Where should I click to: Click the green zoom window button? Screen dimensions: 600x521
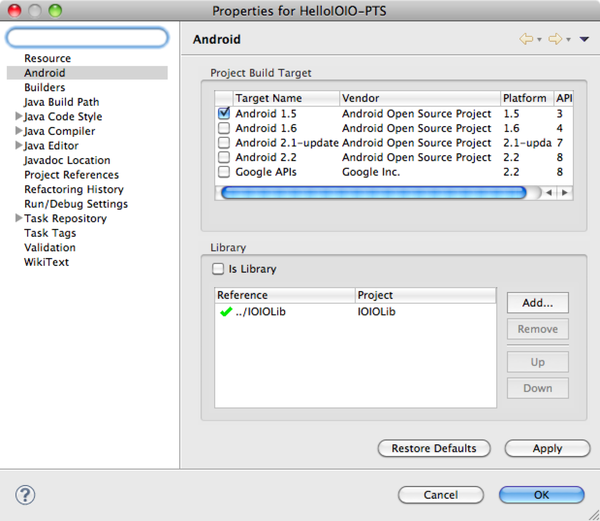coord(55,10)
